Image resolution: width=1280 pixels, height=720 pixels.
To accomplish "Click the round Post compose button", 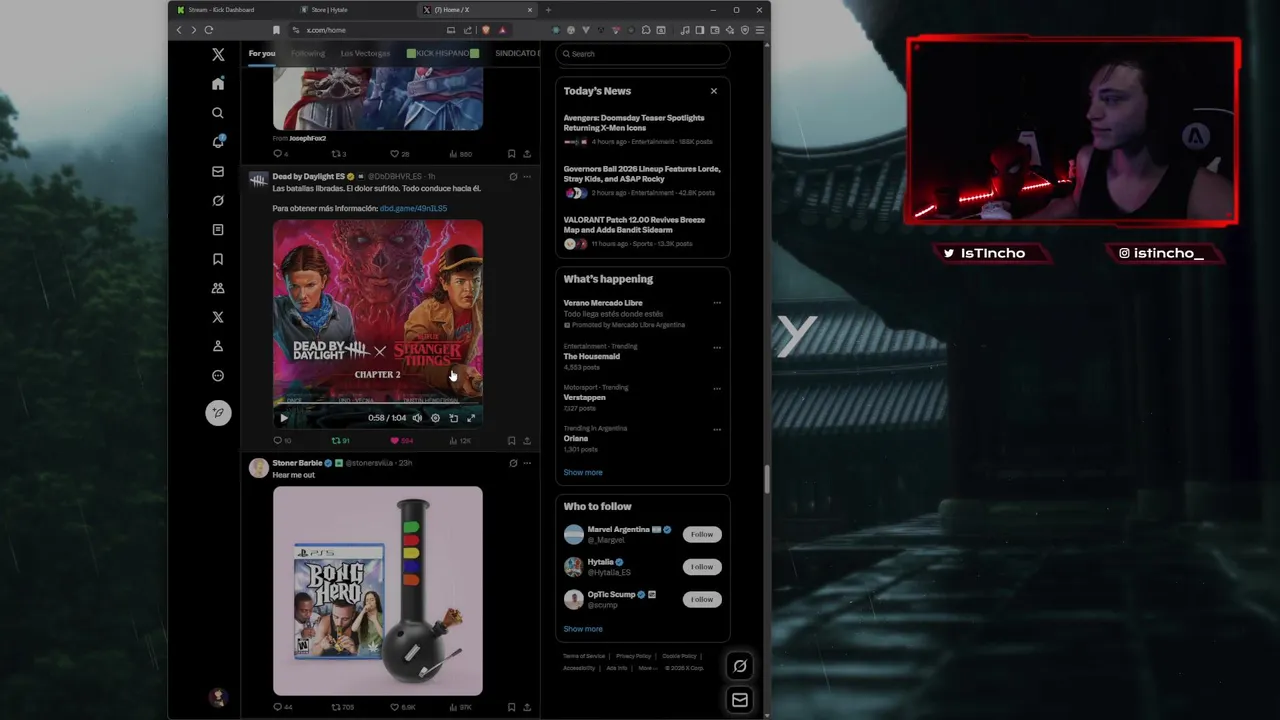I will pos(218,413).
